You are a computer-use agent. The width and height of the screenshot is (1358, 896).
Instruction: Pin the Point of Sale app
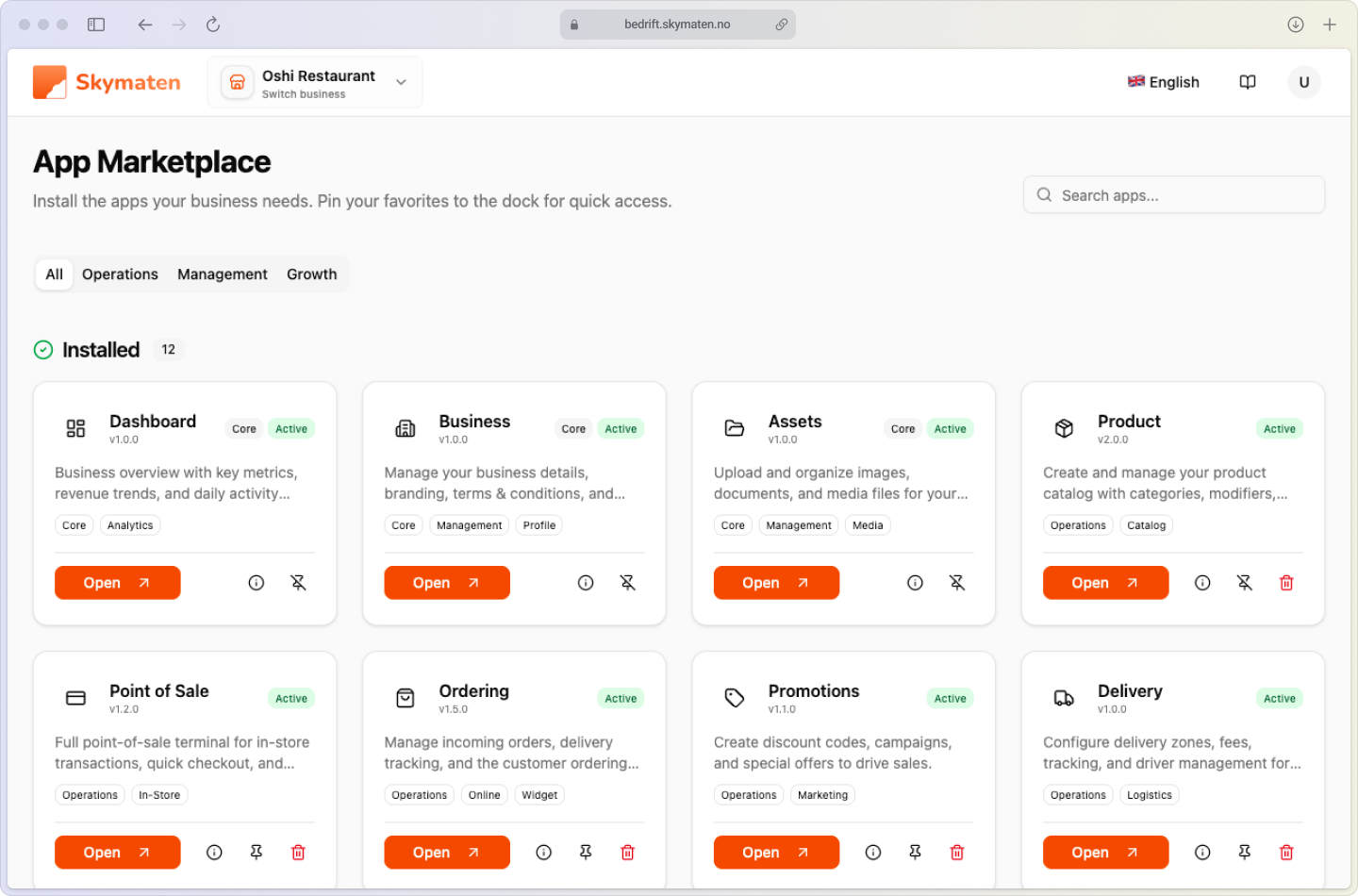click(x=257, y=853)
